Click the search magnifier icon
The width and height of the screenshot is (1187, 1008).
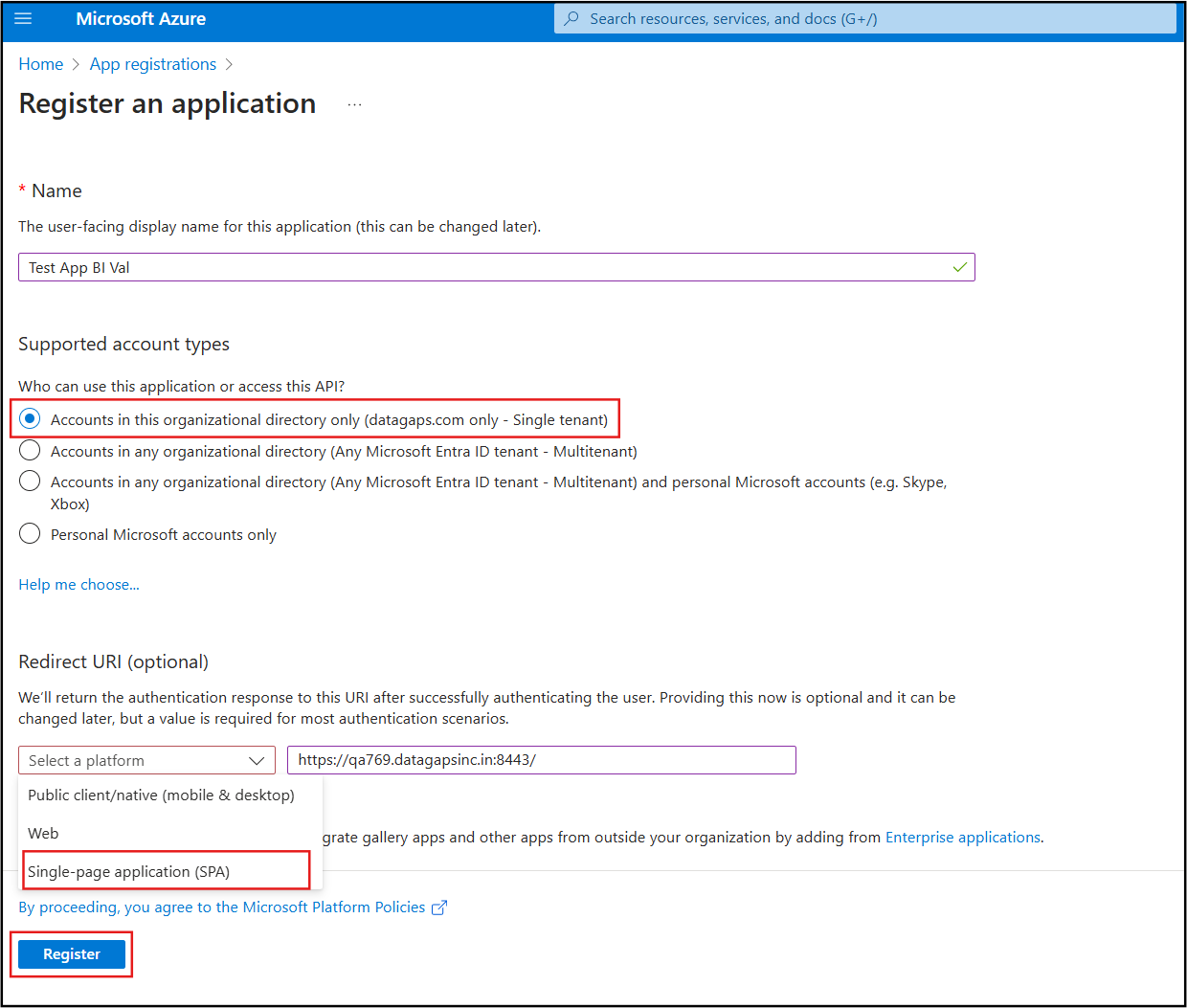click(x=571, y=19)
